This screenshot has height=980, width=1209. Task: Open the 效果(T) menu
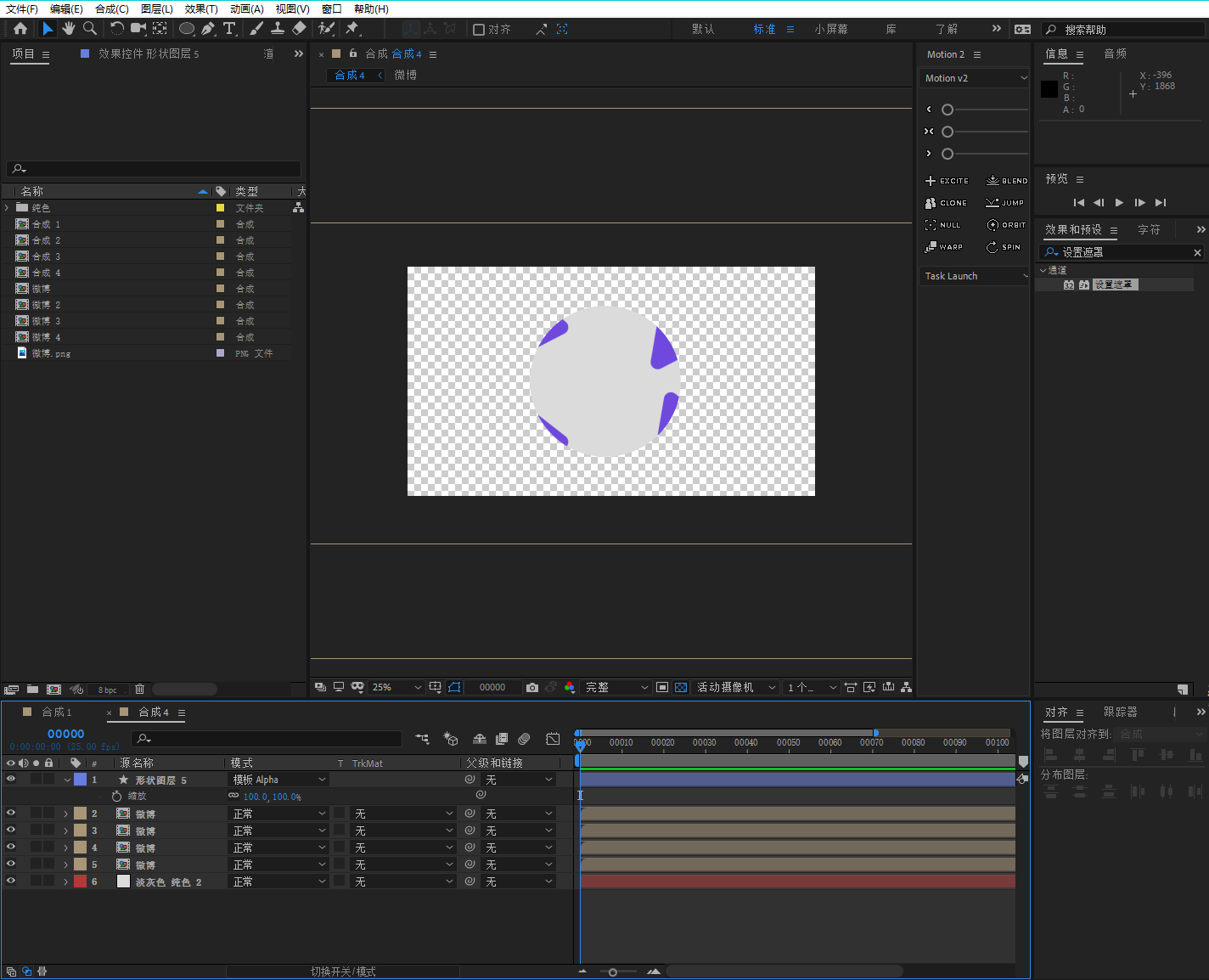click(x=201, y=8)
